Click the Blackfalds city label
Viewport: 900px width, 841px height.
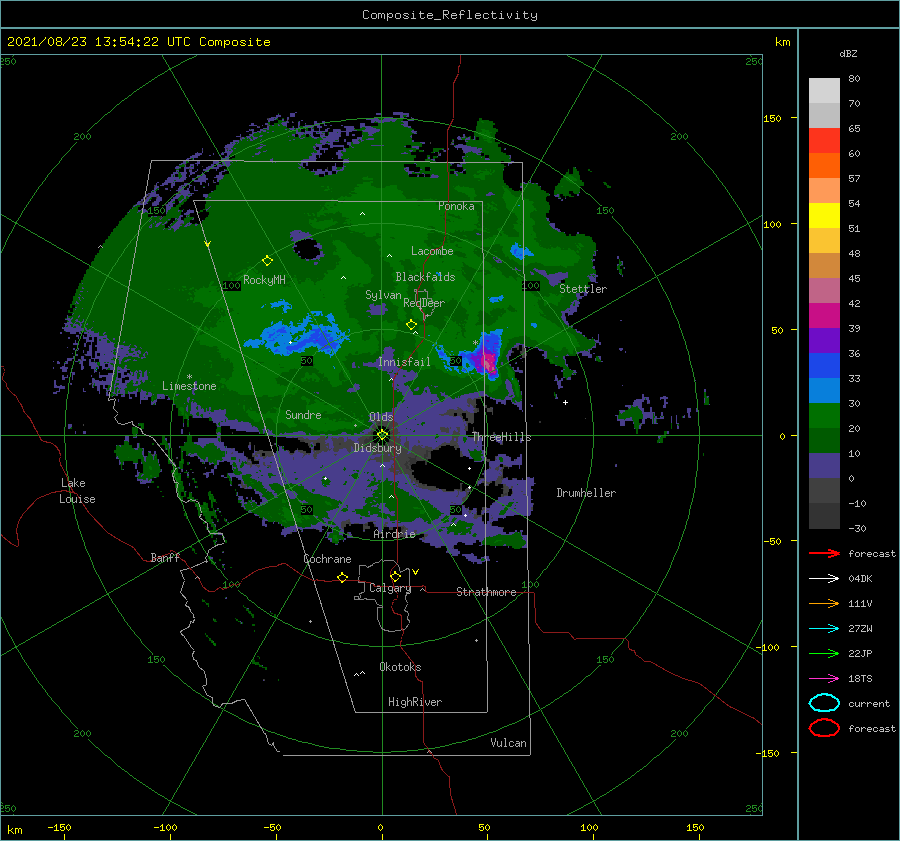point(425,277)
